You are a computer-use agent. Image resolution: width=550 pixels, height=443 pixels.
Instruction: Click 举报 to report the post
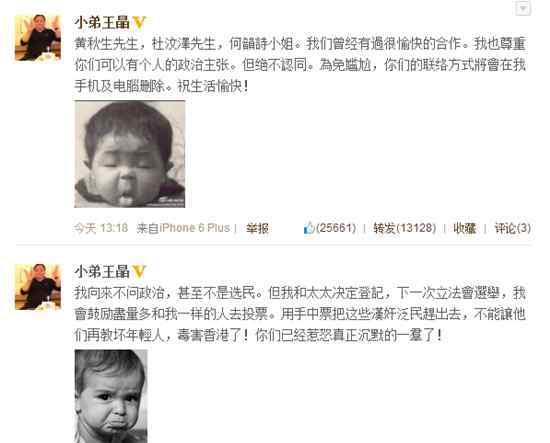pos(257,228)
